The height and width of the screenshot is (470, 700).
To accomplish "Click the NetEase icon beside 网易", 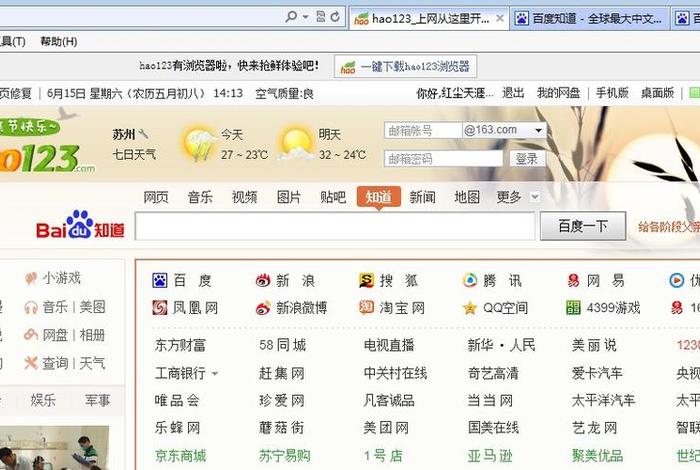I will pyautogui.click(x=573, y=280).
